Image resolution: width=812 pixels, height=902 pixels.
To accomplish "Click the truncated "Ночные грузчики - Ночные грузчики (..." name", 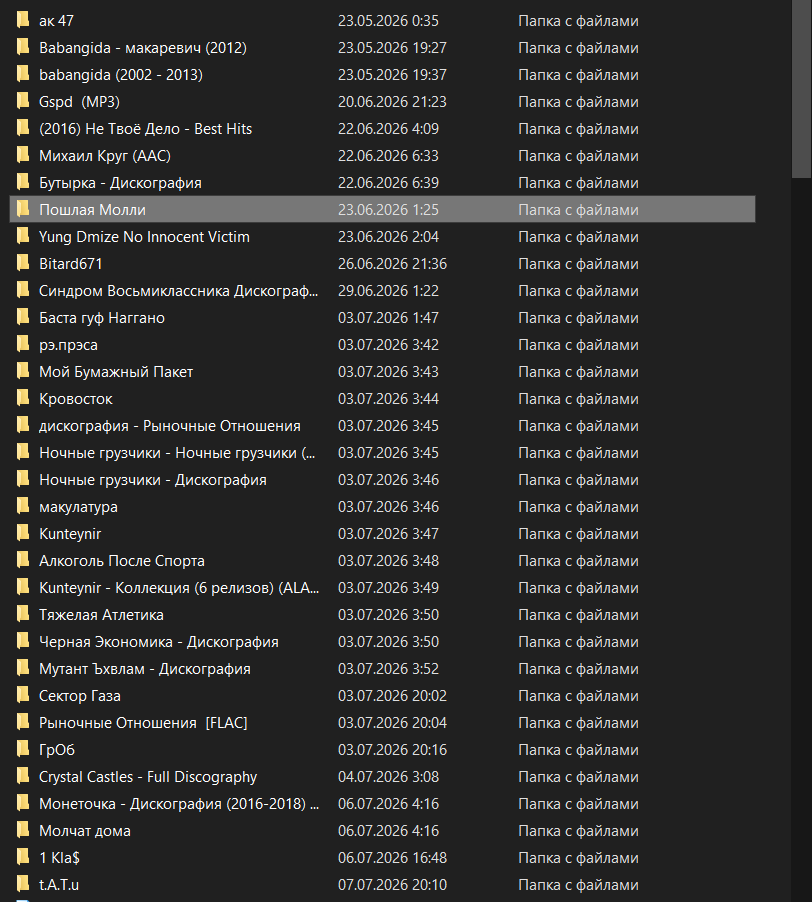I will tap(177, 453).
